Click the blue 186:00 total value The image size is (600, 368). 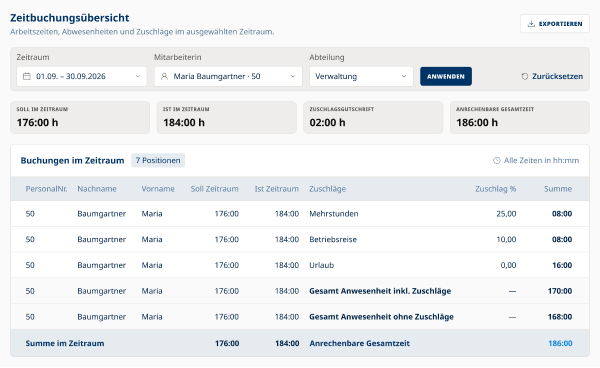click(560, 344)
